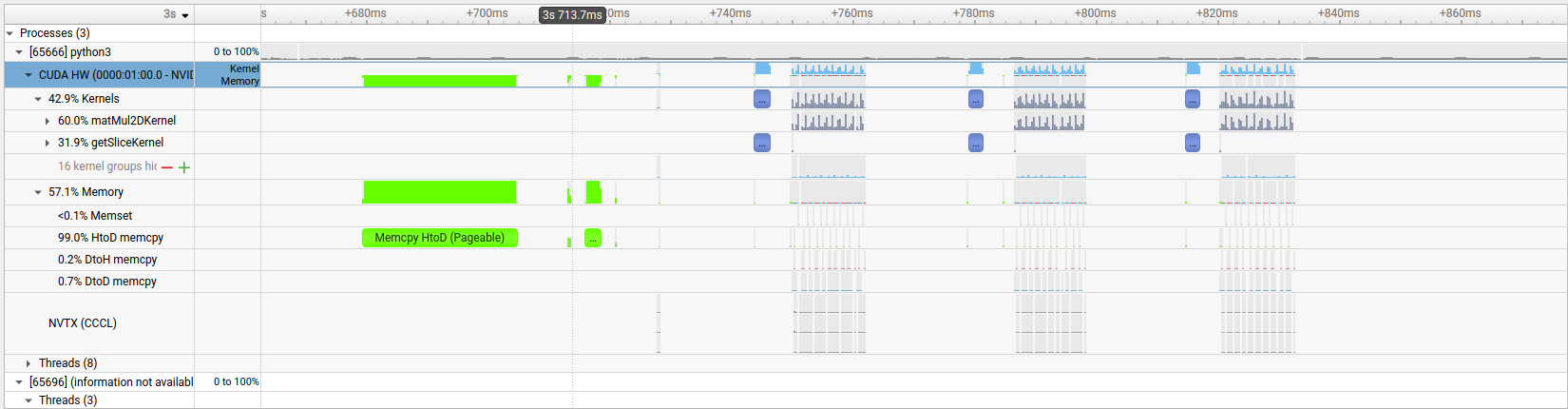
Task: Select the 0.7% DtoD memcpy row label
Action: coord(107,282)
